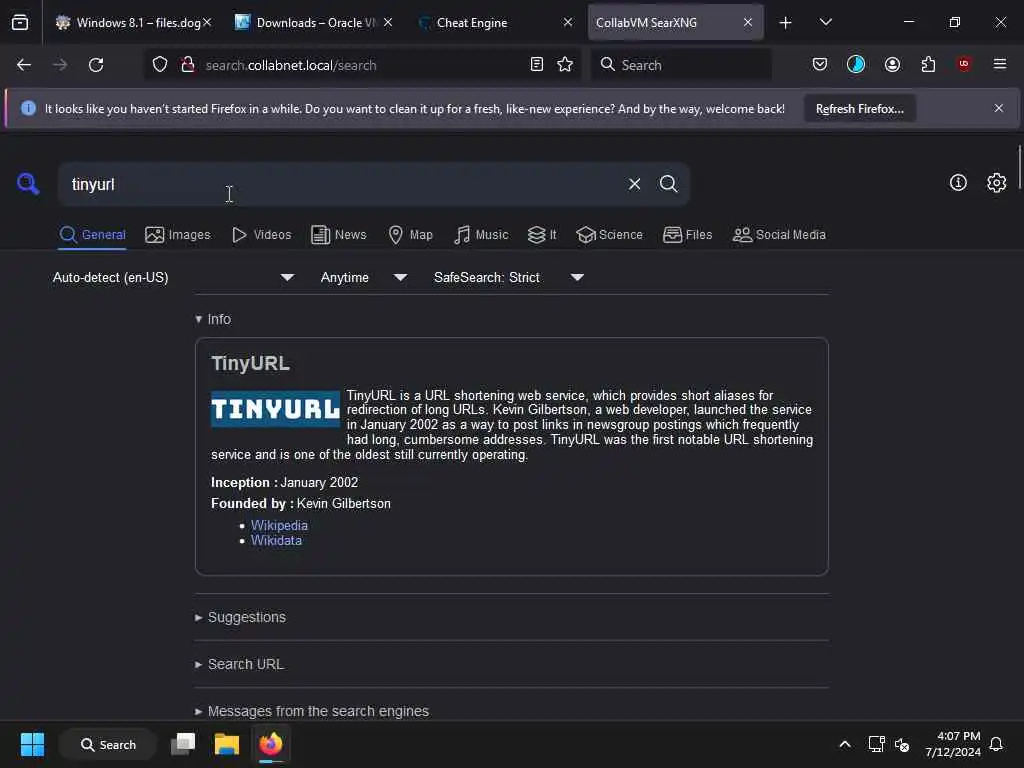
Task: Open the taskbar Search box
Action: (x=108, y=744)
